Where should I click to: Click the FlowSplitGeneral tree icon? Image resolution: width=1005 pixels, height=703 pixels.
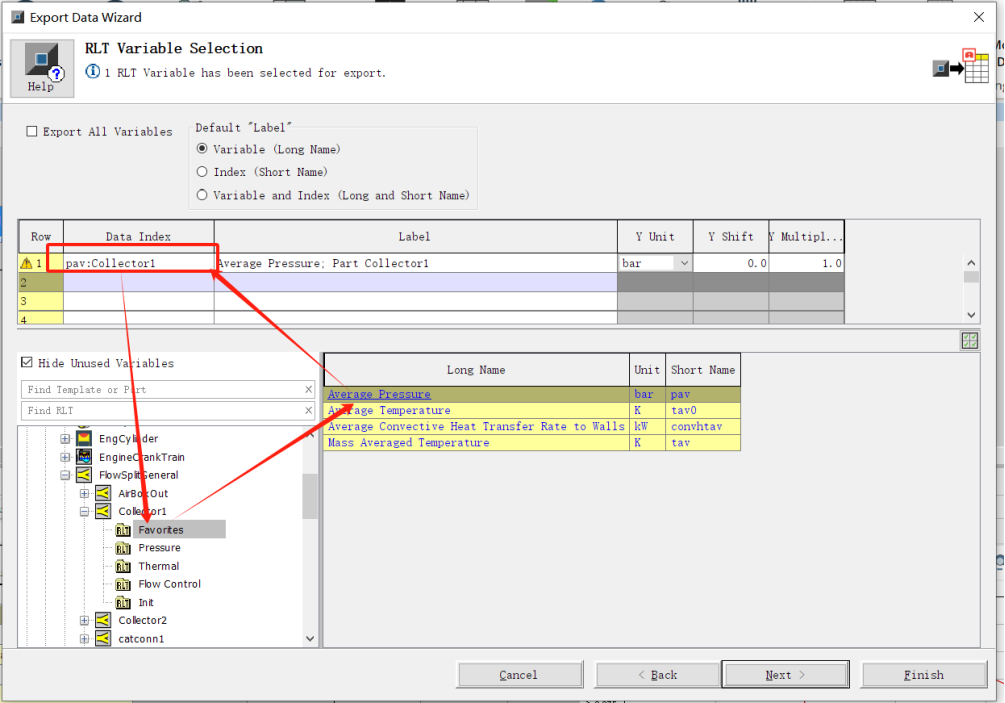coord(84,475)
